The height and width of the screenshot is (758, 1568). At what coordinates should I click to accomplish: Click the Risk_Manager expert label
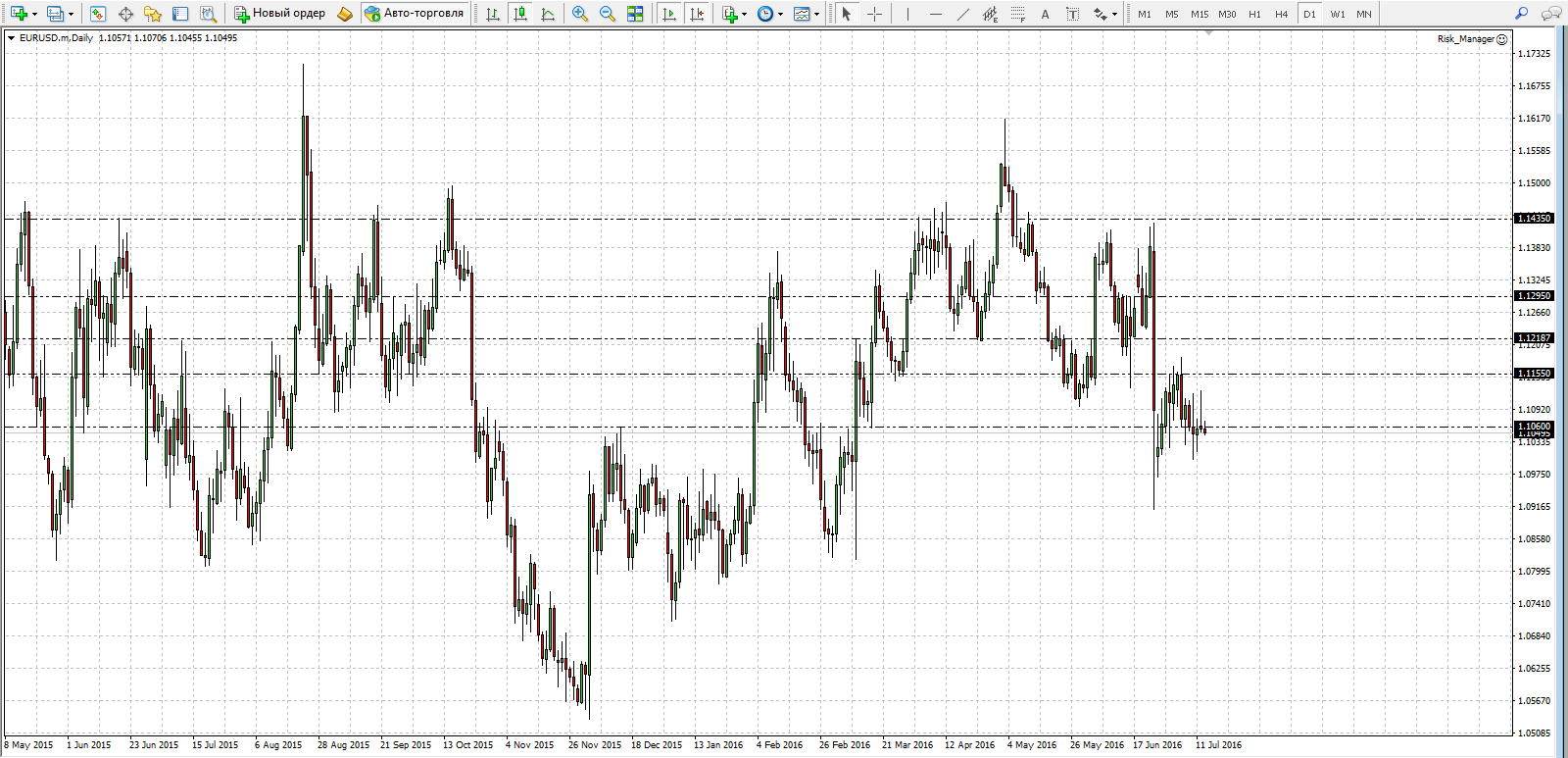click(x=1472, y=39)
